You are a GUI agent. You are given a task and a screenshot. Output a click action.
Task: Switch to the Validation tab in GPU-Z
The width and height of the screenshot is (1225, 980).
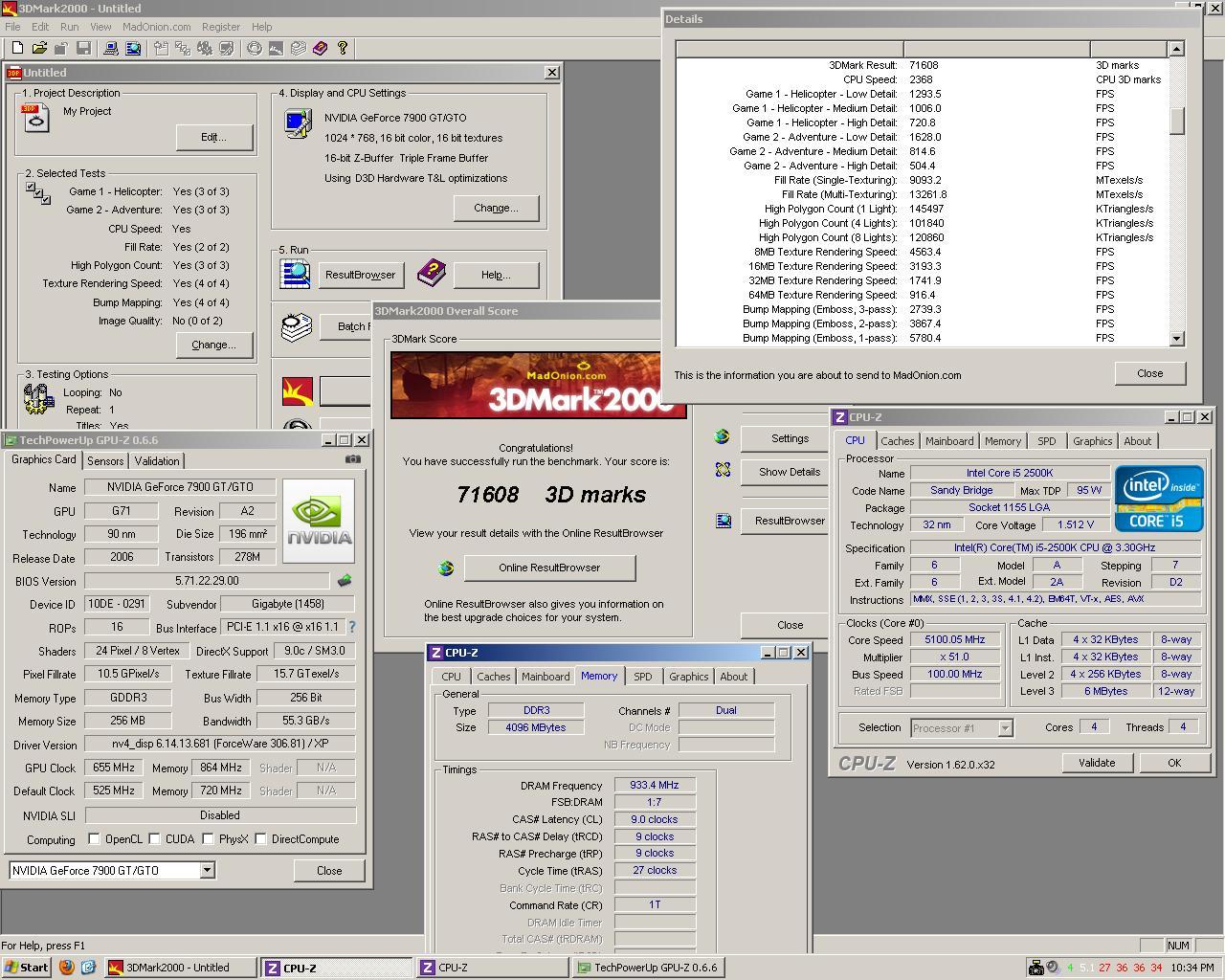(x=157, y=460)
